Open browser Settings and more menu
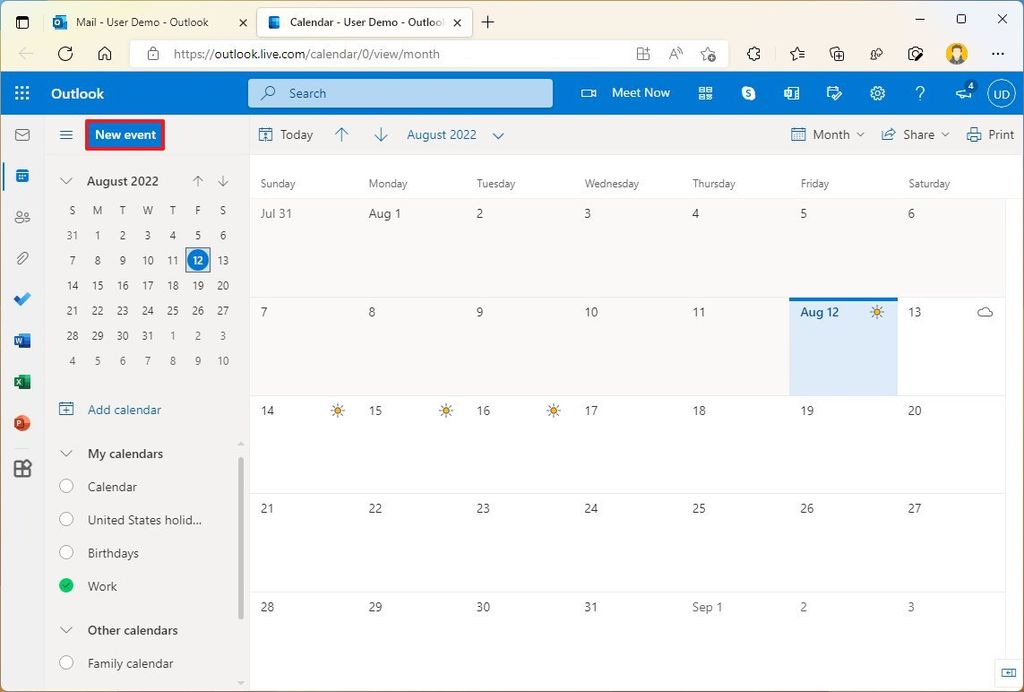 [997, 54]
